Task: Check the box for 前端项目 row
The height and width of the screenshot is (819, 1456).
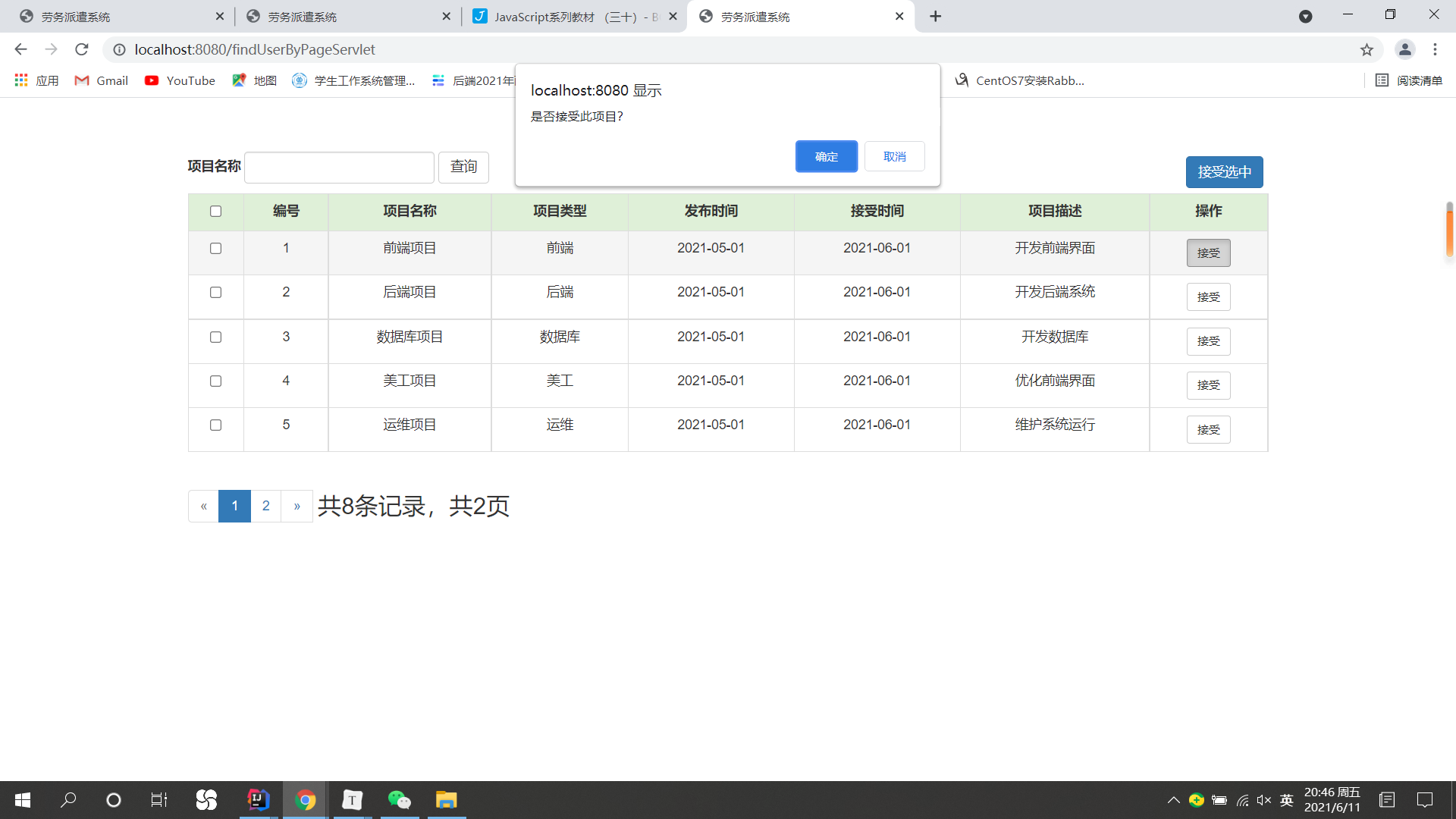Action: pyautogui.click(x=216, y=249)
